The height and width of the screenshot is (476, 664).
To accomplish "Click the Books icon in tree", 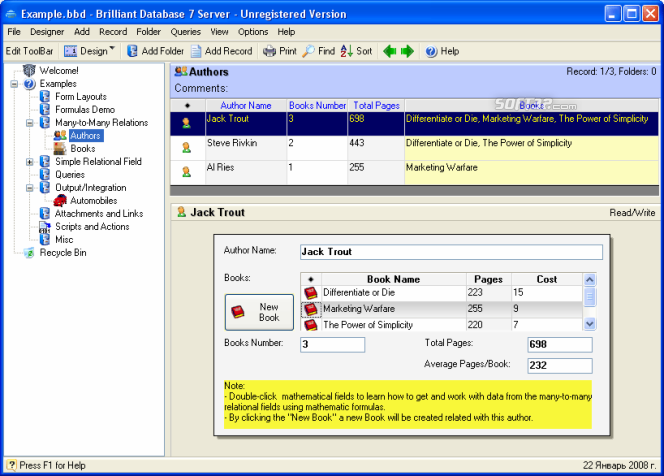I will (x=60, y=149).
